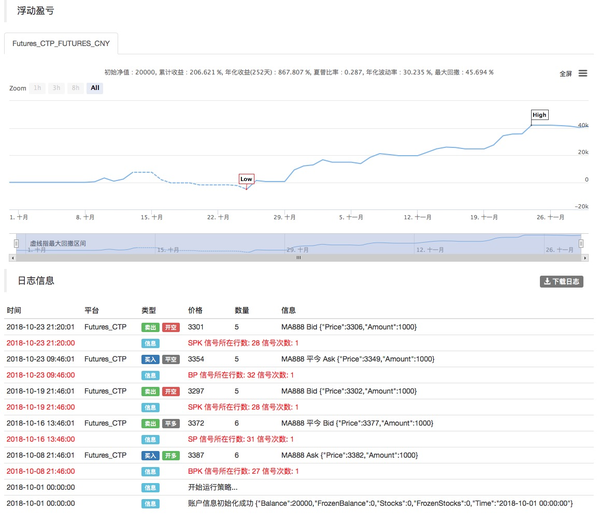Image resolution: width=600 pixels, height=526 pixels.
Task: Select the 3h zoom range
Action: click(57, 88)
